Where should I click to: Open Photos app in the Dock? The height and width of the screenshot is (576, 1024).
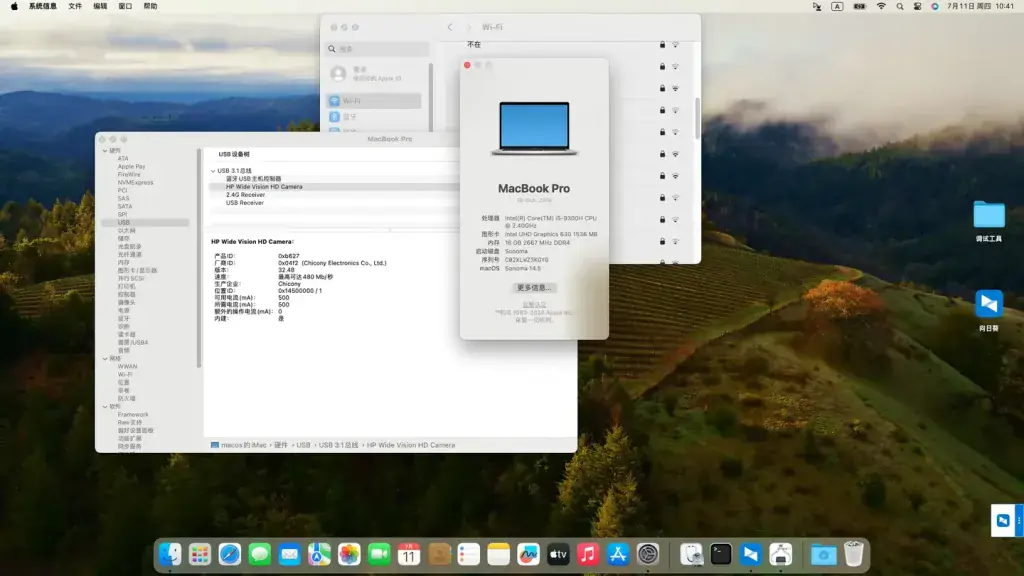pos(349,554)
